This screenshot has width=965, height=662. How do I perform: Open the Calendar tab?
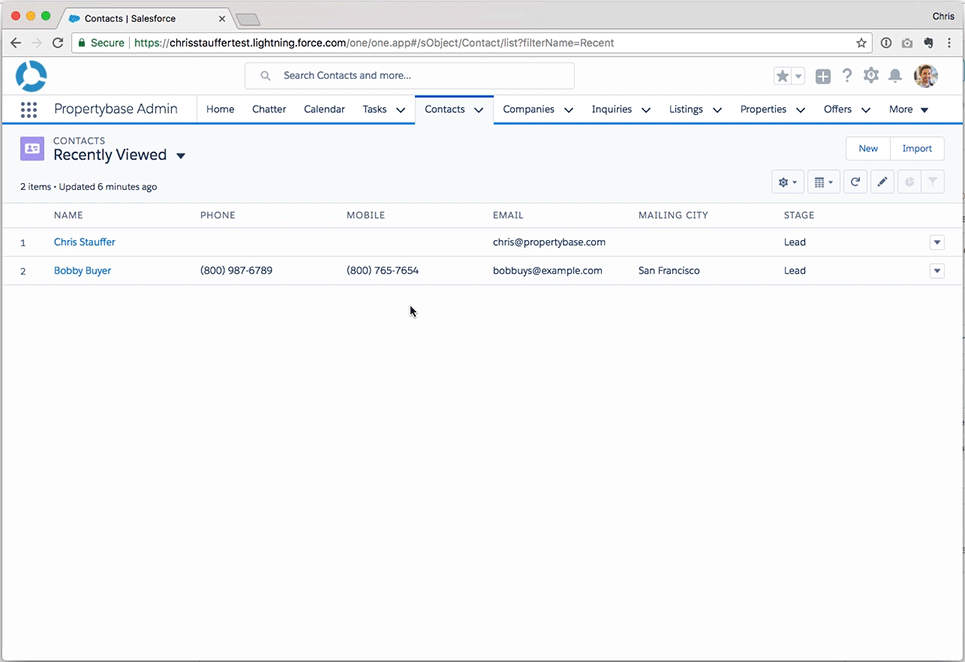324,110
